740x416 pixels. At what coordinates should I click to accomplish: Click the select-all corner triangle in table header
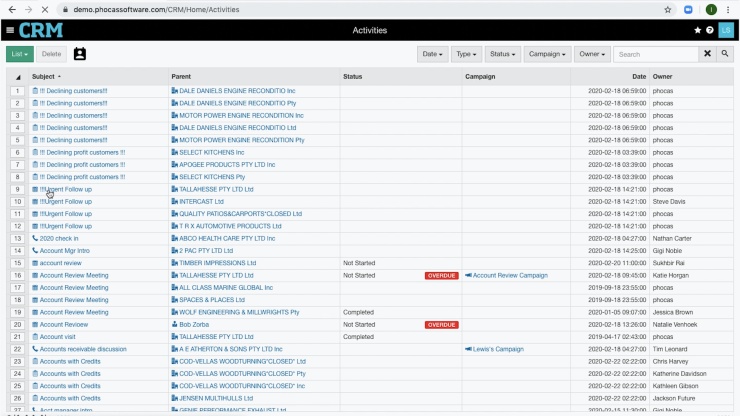pyautogui.click(x=18, y=77)
